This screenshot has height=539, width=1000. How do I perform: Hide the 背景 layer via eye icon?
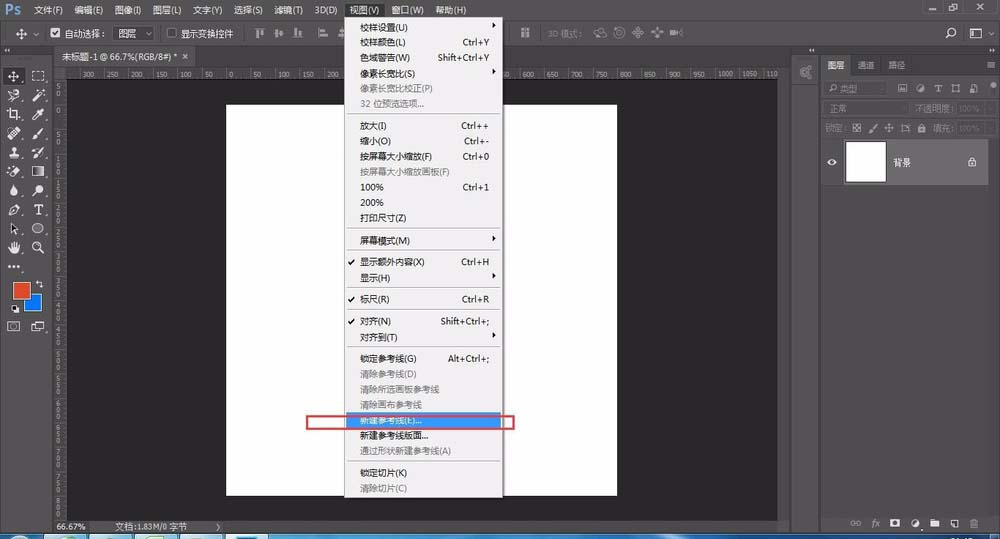(x=832, y=162)
